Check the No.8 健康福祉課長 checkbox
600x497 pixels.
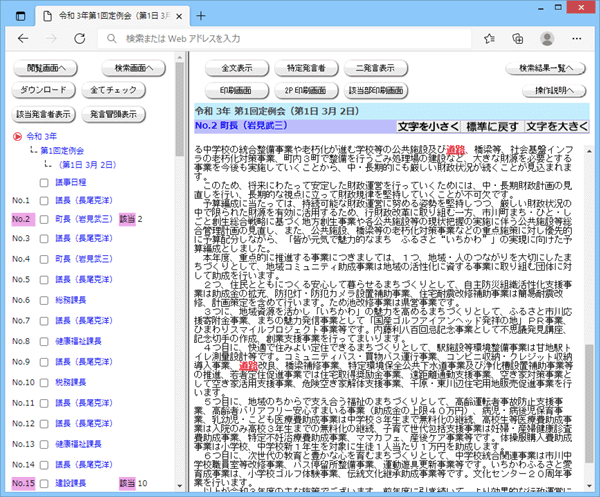44,341
